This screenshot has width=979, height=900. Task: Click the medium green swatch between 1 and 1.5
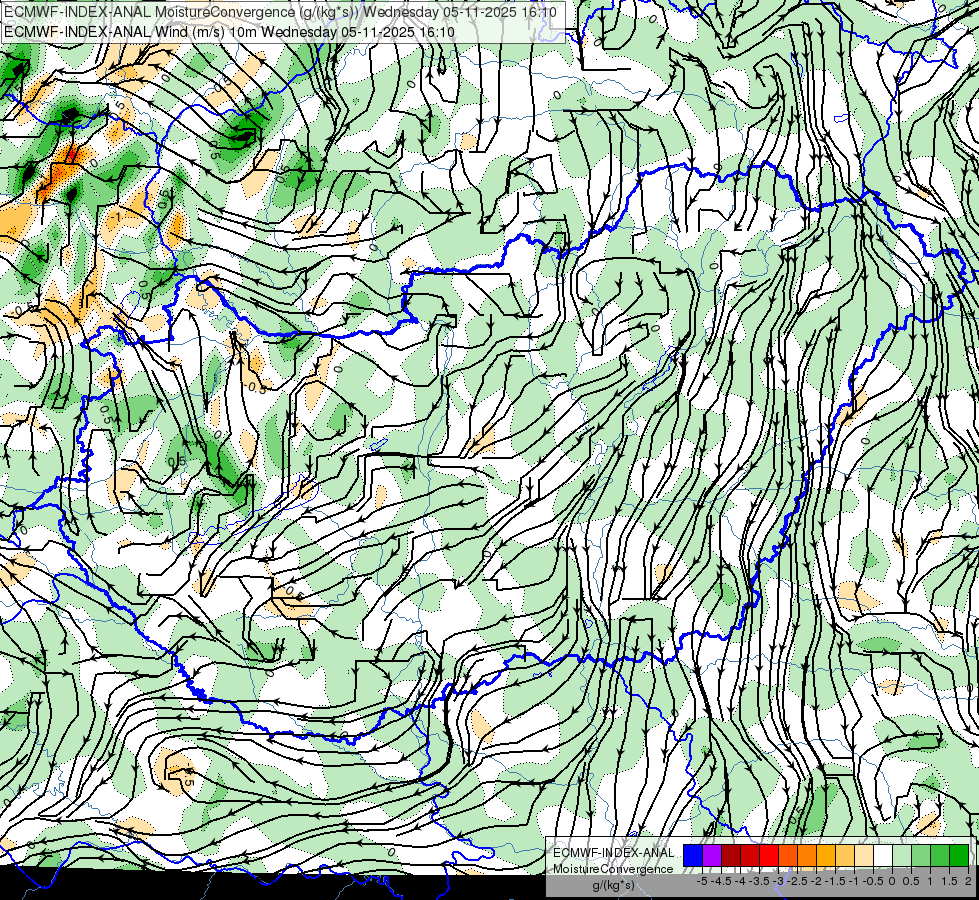coord(940,855)
